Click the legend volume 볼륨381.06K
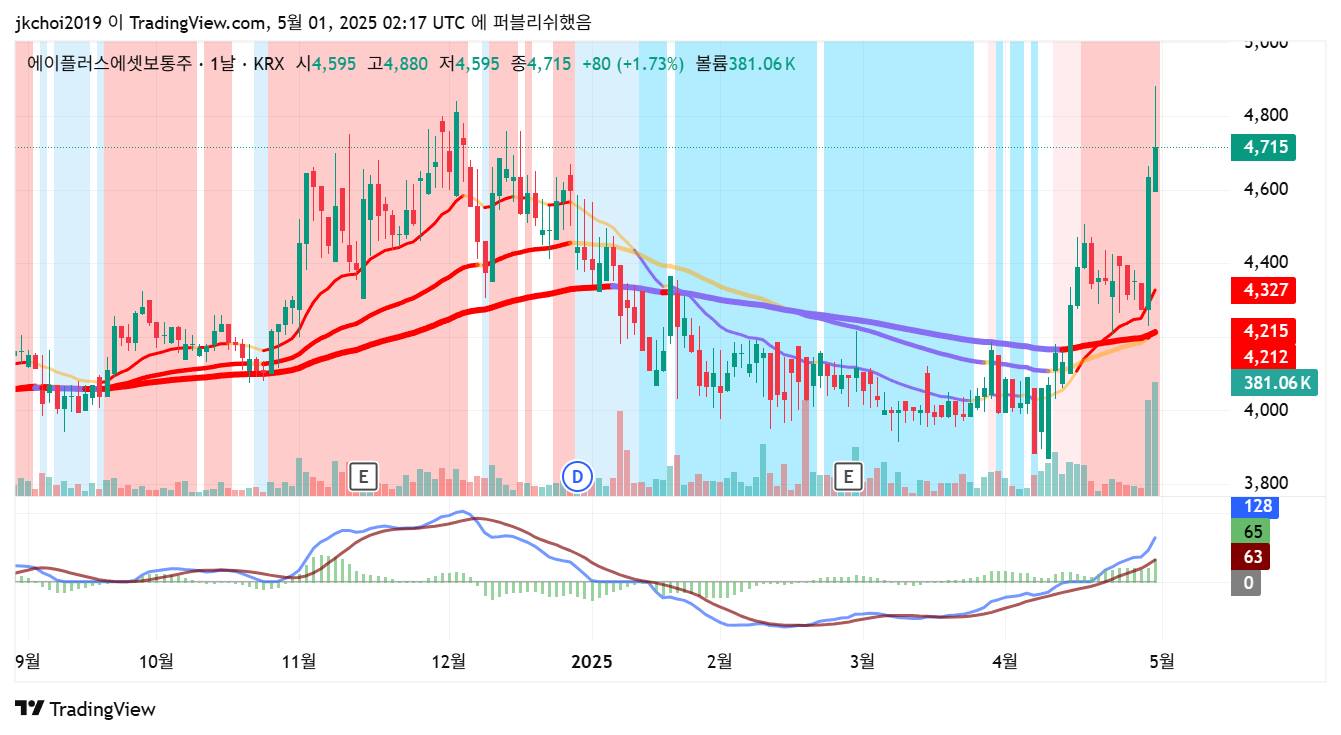 (746, 64)
